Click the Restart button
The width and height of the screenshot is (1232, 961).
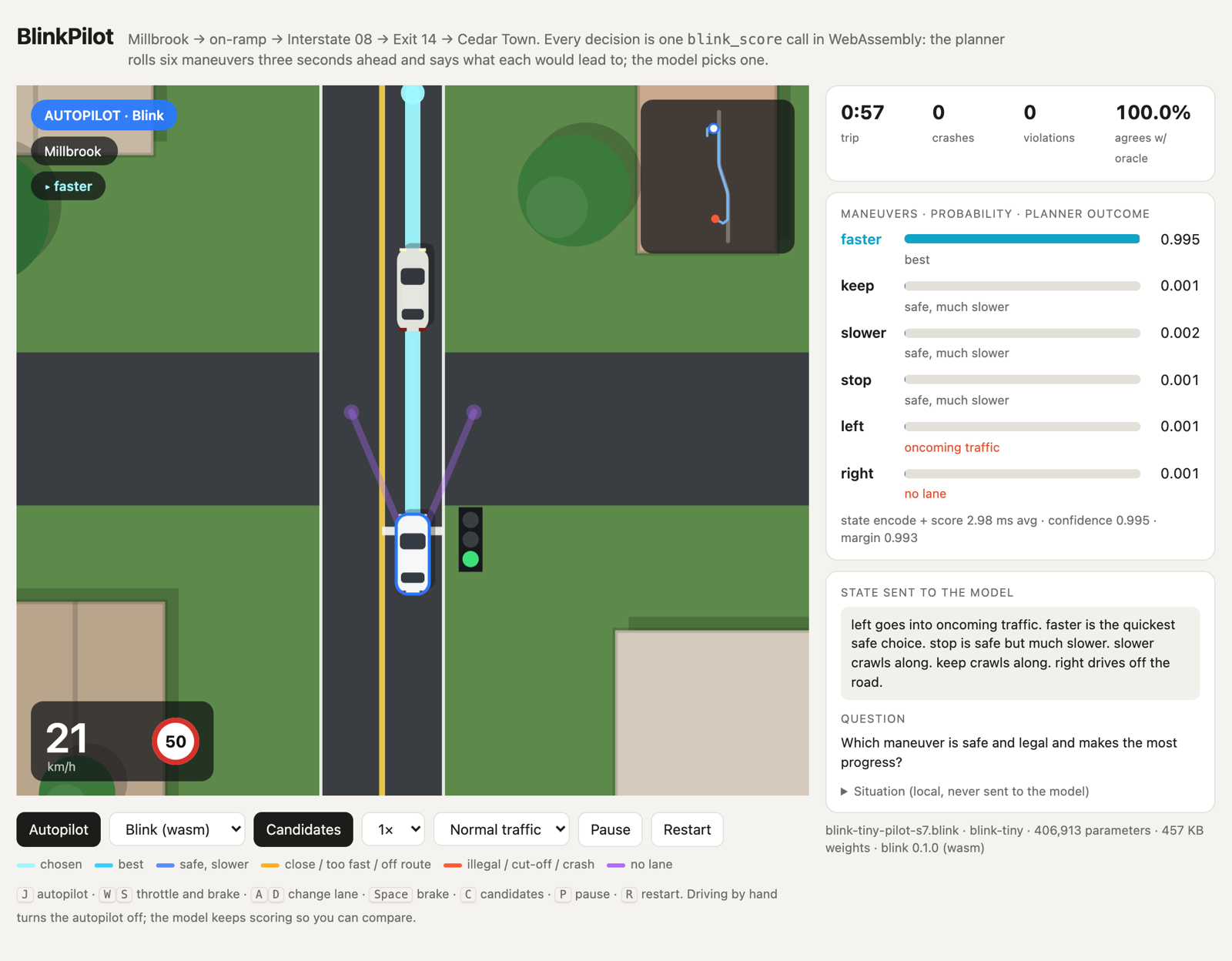(687, 829)
